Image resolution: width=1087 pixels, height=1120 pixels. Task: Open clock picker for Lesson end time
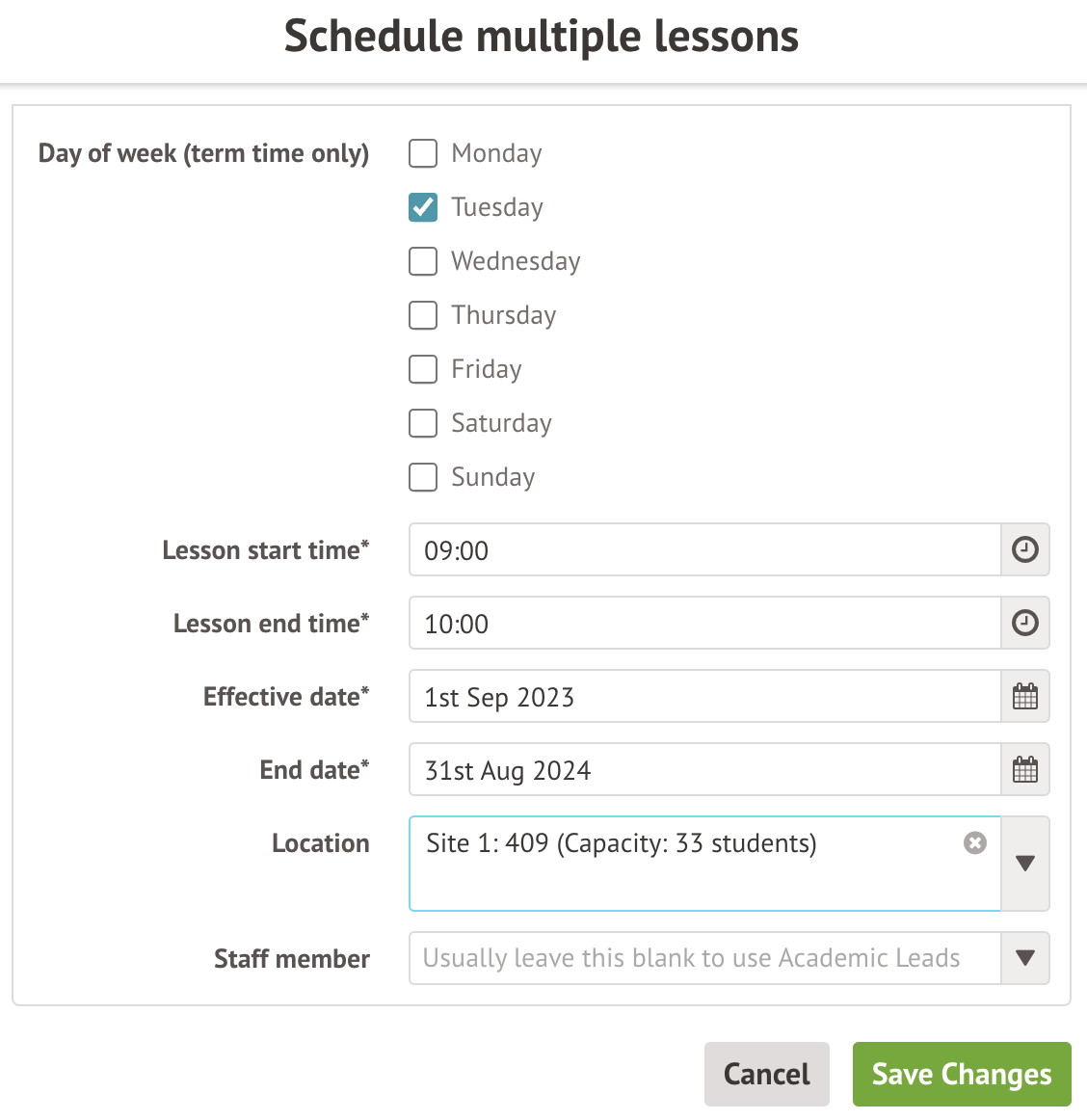pos(1025,624)
